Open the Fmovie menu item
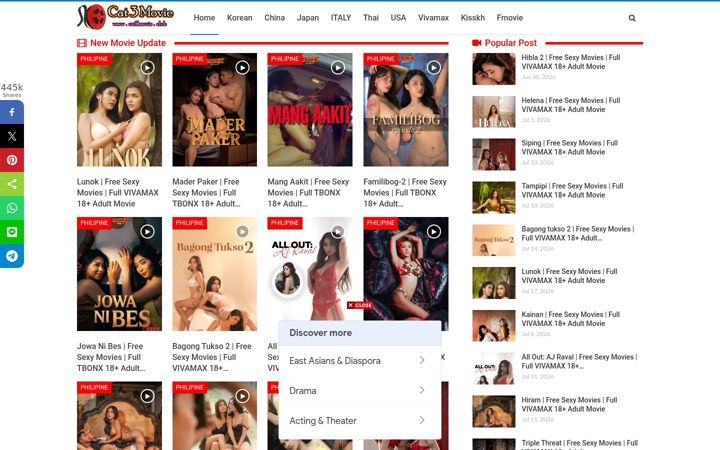Screen dimensions: 720x450 click(x=510, y=18)
